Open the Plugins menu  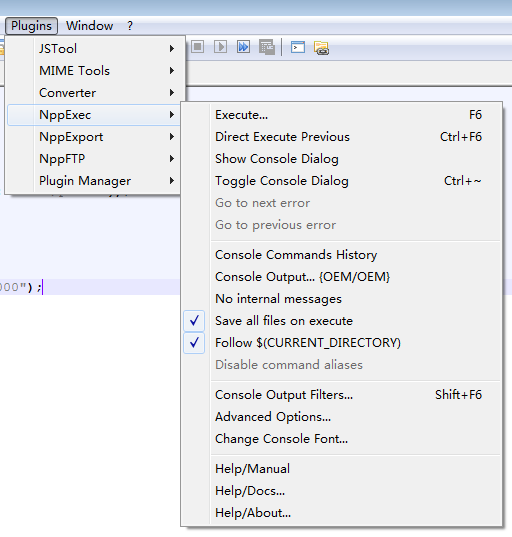(x=31, y=26)
